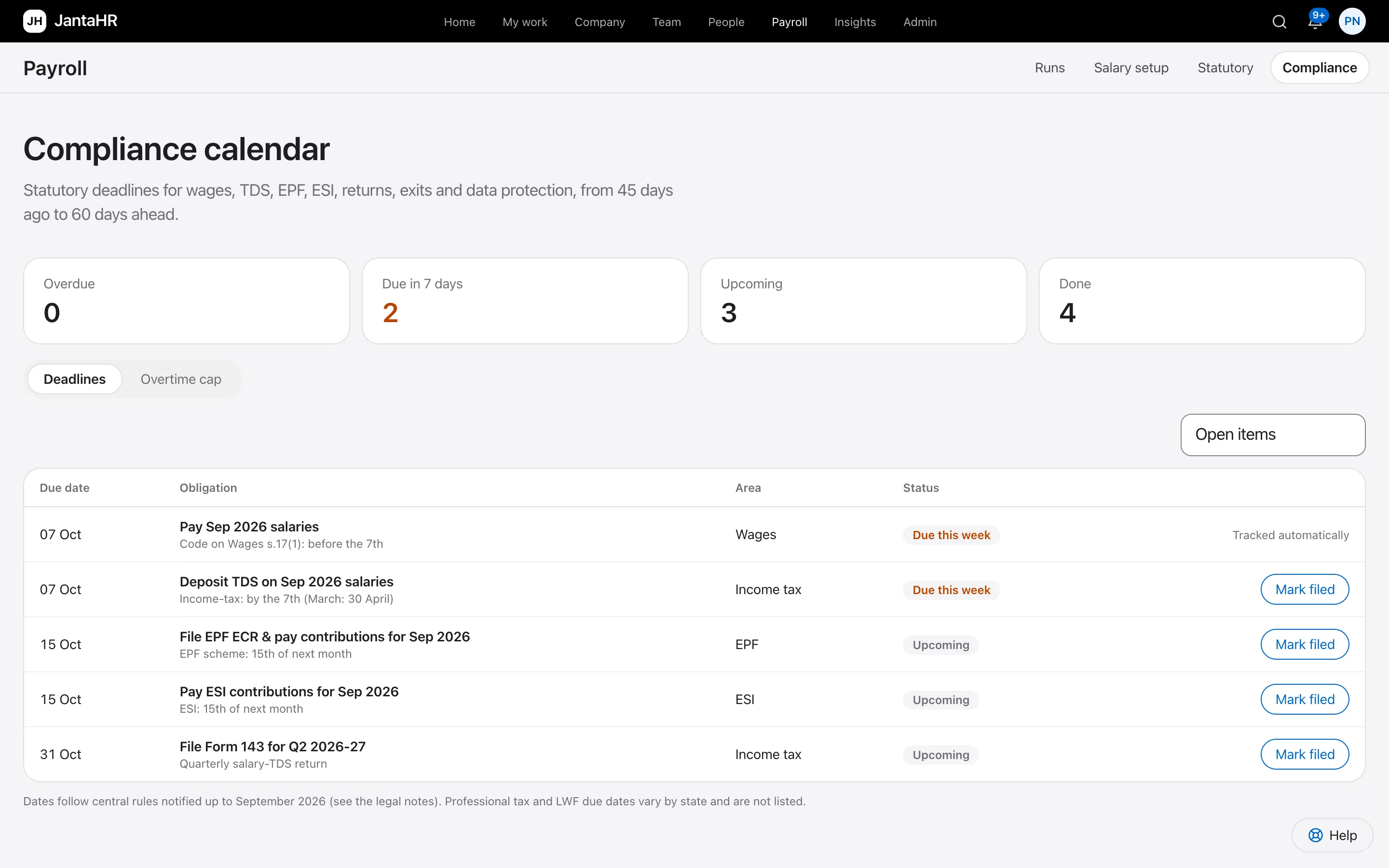1389x868 pixels.
Task: Mark filed for Deposit TDS on Sep 2026
Action: [1304, 590]
